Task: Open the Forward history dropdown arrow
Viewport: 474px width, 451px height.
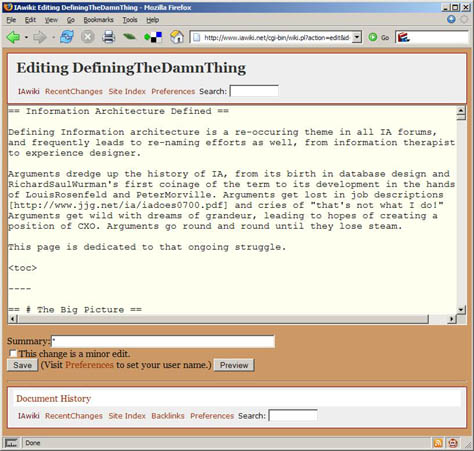Action: (x=53, y=37)
